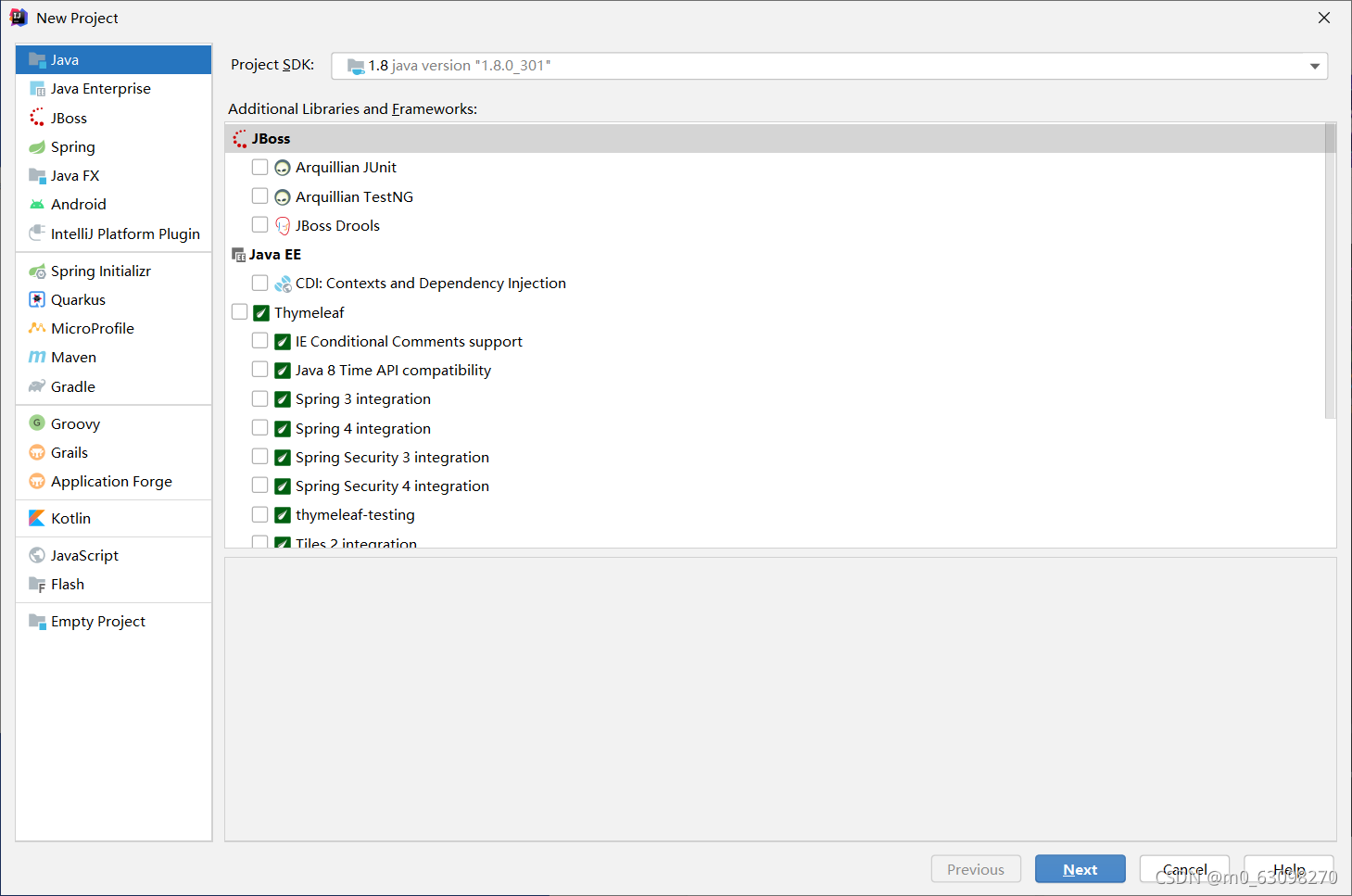Click the disabled Previous button
This screenshot has width=1352, height=896.
point(976,869)
